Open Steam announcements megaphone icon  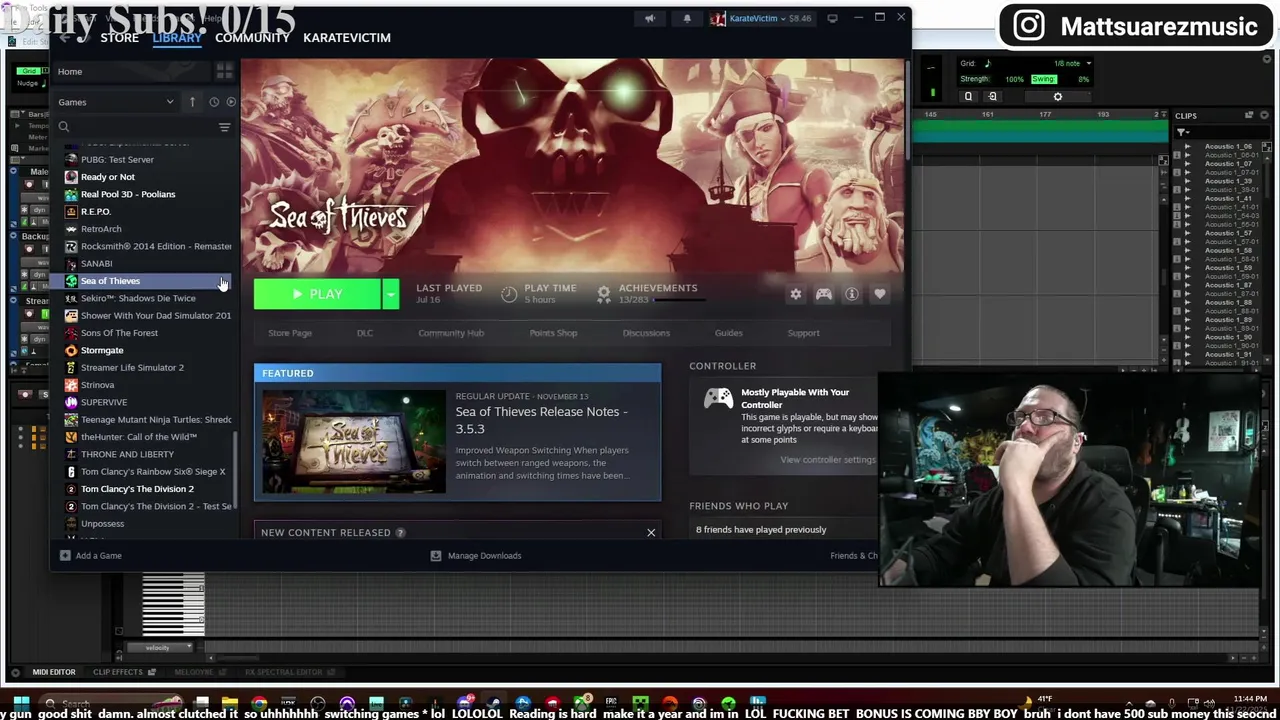(650, 18)
